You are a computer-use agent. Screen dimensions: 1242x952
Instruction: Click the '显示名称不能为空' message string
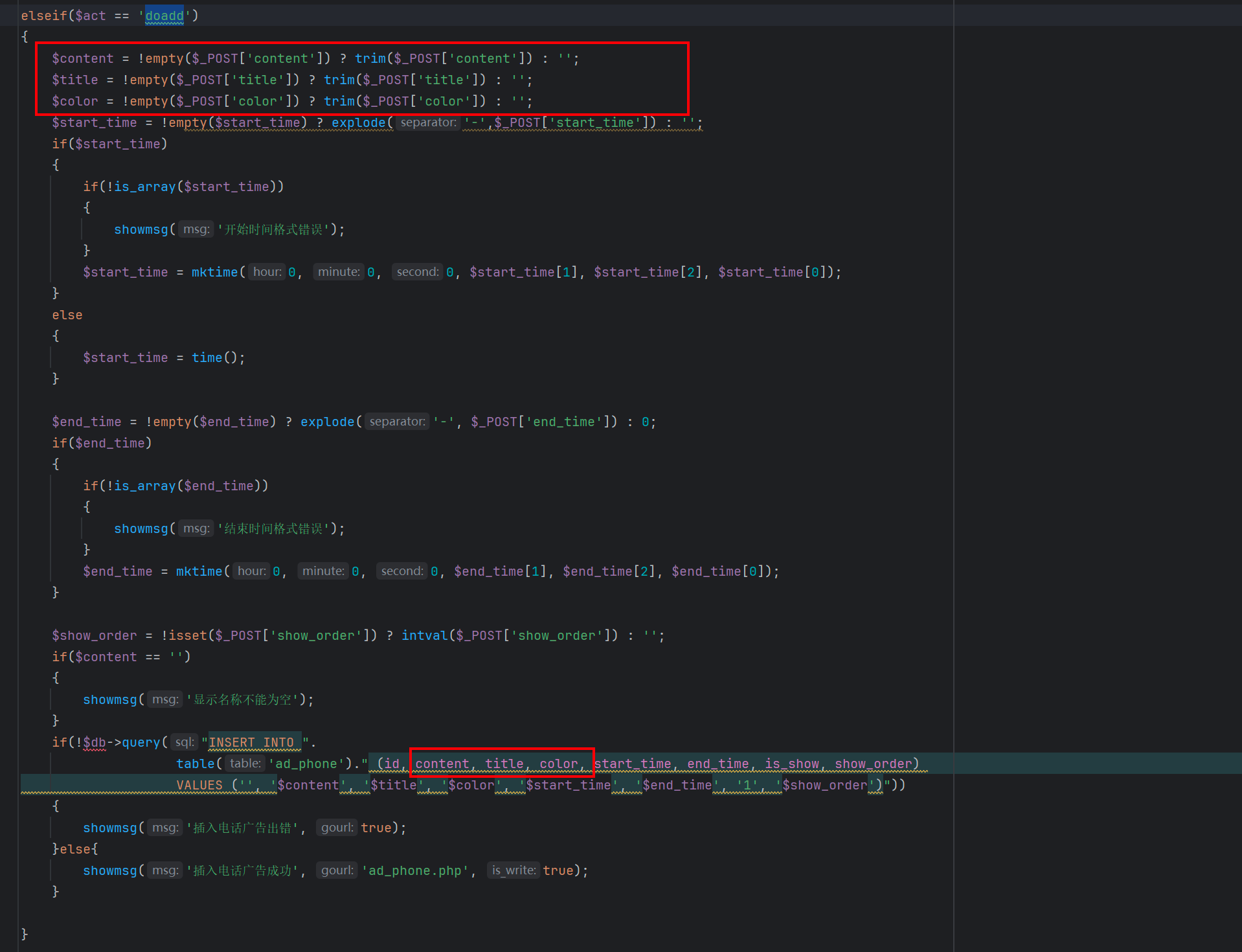[242, 699]
